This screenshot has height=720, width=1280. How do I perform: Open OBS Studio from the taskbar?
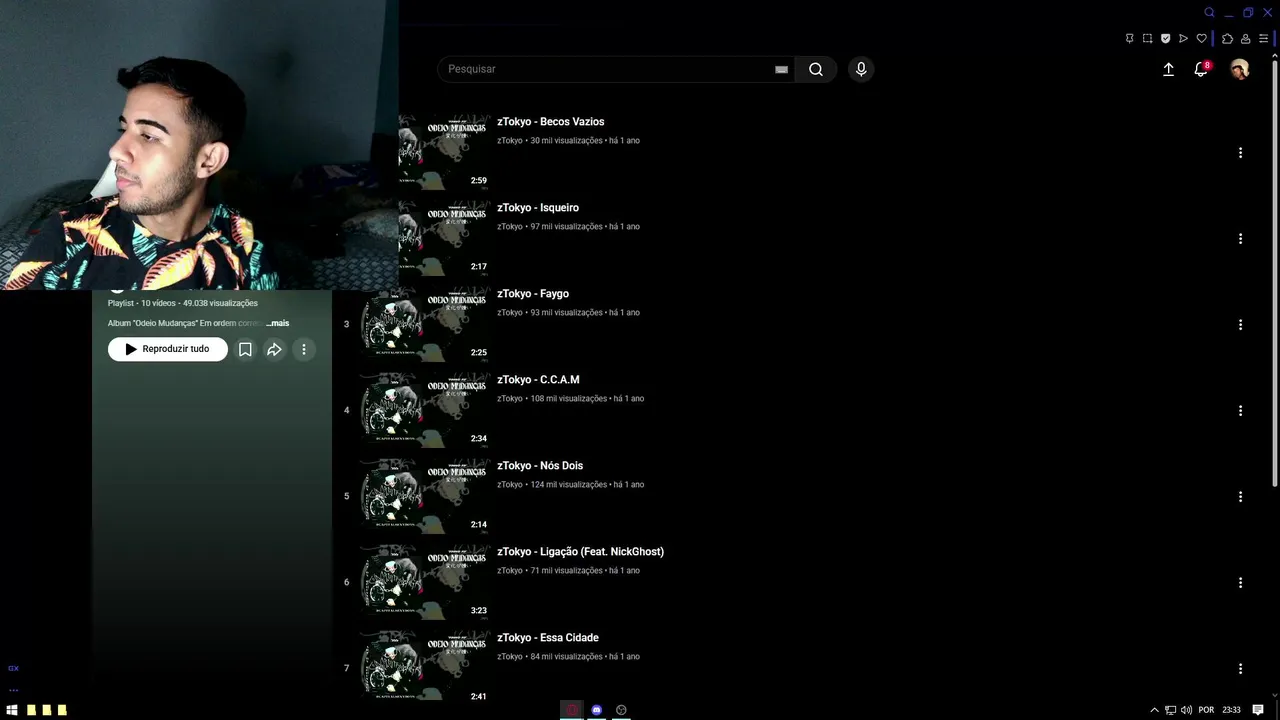click(621, 710)
